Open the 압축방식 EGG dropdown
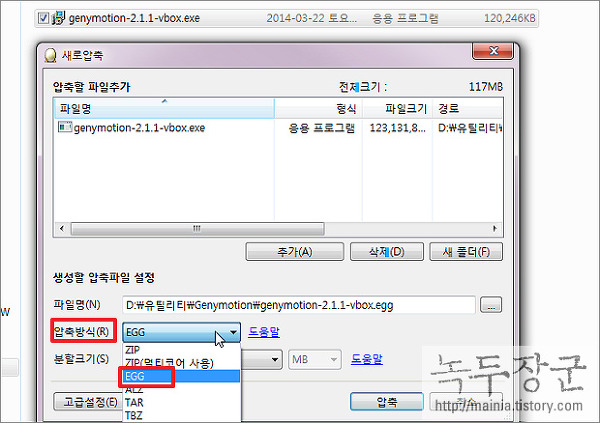Screen dimensions: 600x423 pos(181,332)
